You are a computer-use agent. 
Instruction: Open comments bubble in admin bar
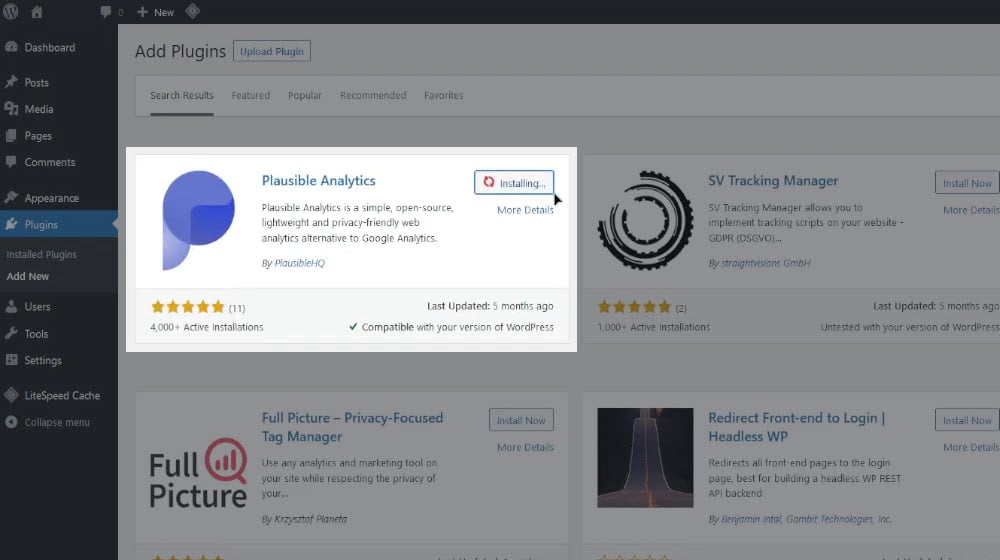coord(106,12)
